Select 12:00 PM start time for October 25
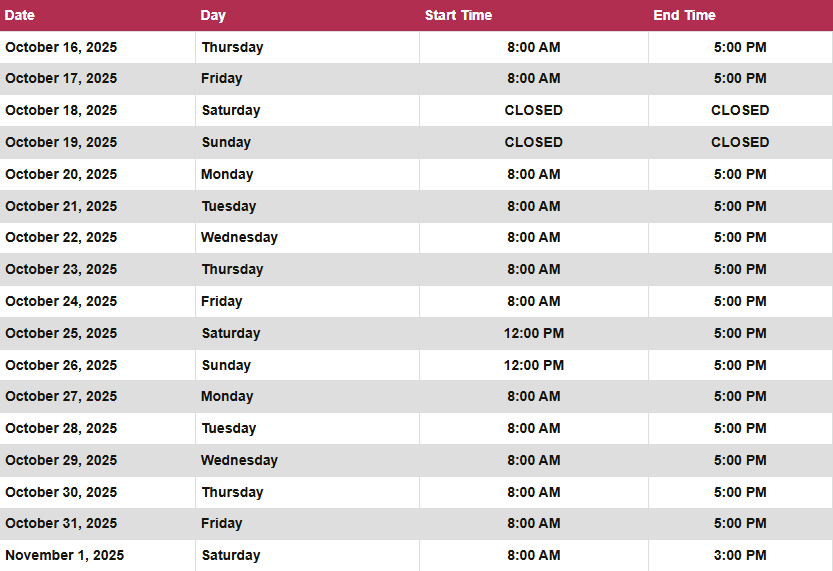The width and height of the screenshot is (833, 571). [x=533, y=333]
